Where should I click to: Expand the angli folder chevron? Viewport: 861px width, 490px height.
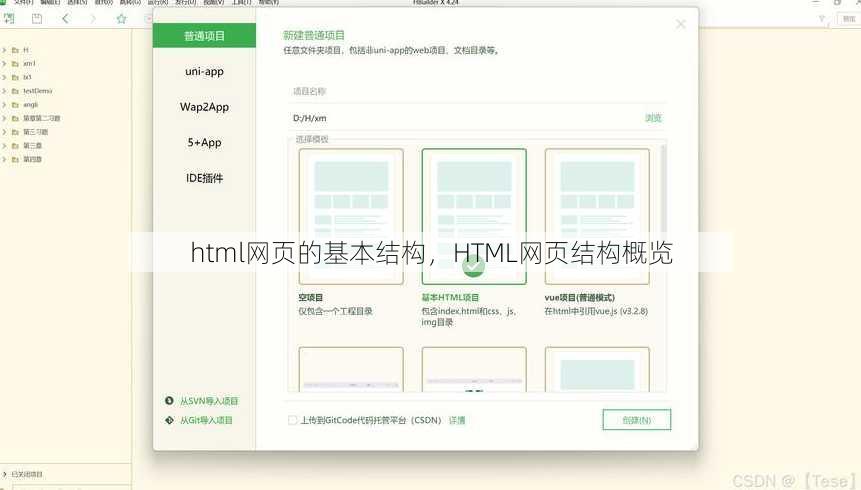click(x=4, y=104)
